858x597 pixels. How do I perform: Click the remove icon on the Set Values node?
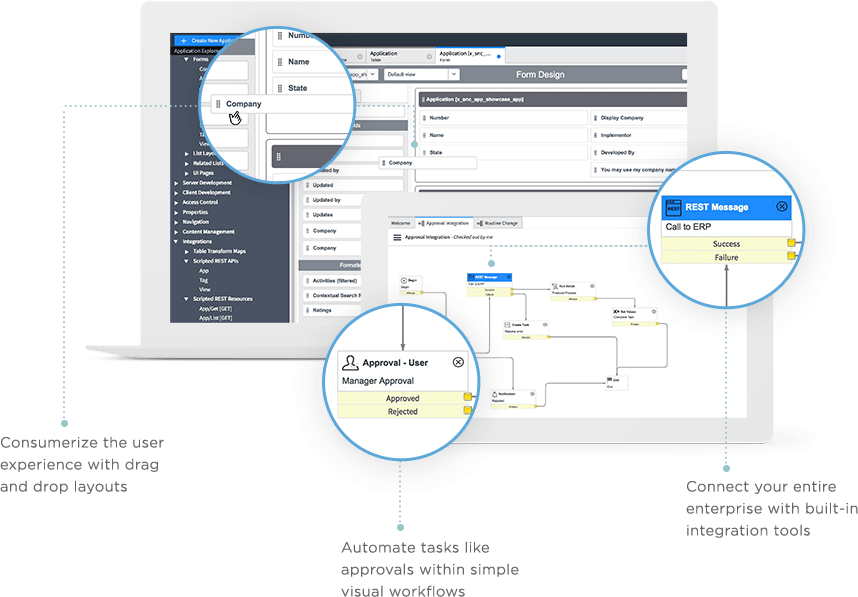[654, 311]
